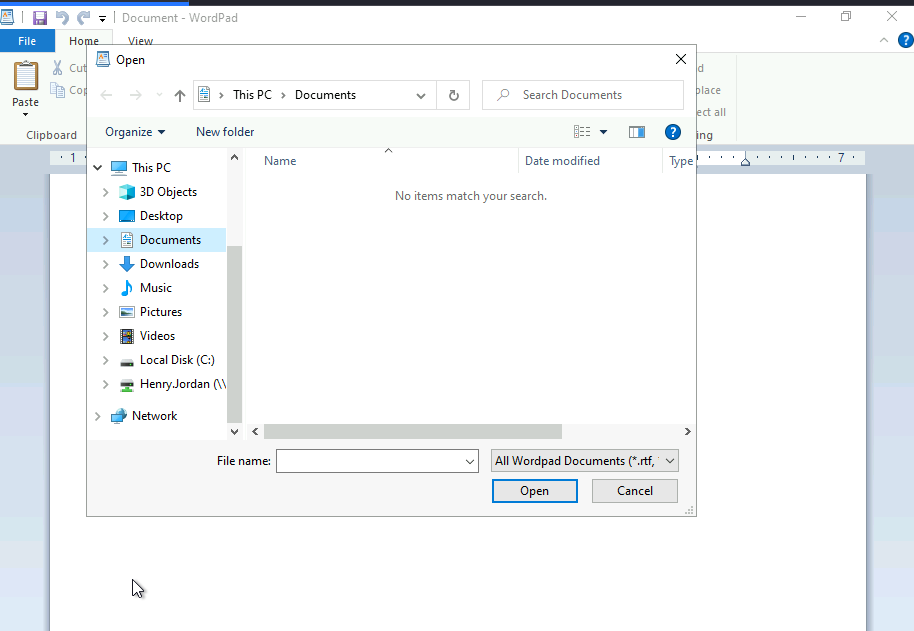This screenshot has width=914, height=631.
Task: Collapse the WordPad ribbon with the caret
Action: pyautogui.click(x=884, y=40)
